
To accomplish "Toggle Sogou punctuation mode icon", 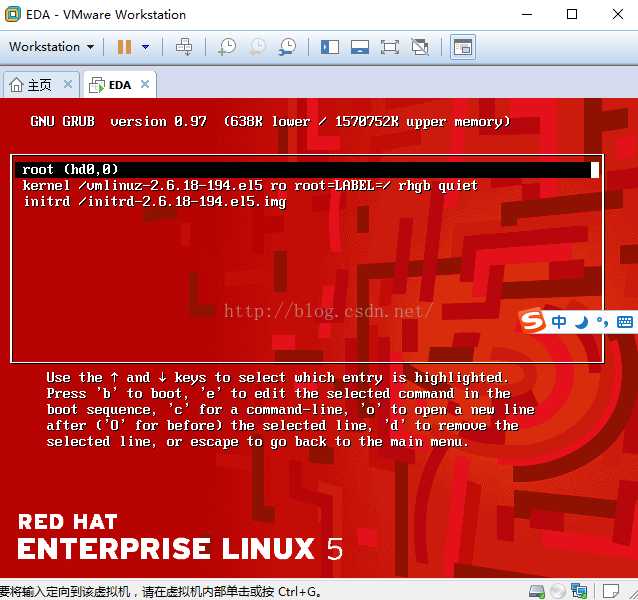I will coord(603,322).
